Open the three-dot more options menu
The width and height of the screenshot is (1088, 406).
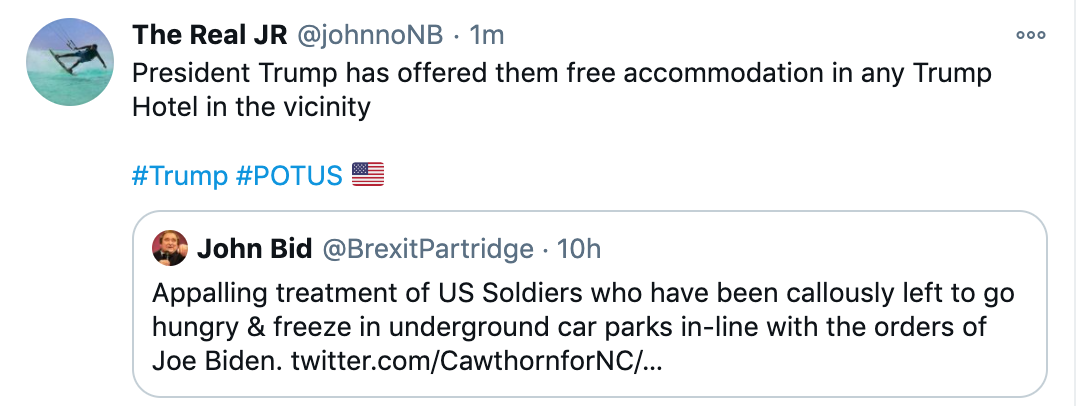pyautogui.click(x=1030, y=35)
